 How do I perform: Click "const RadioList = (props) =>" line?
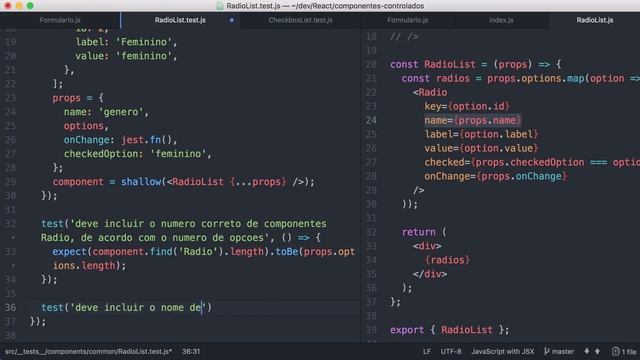click(x=476, y=64)
